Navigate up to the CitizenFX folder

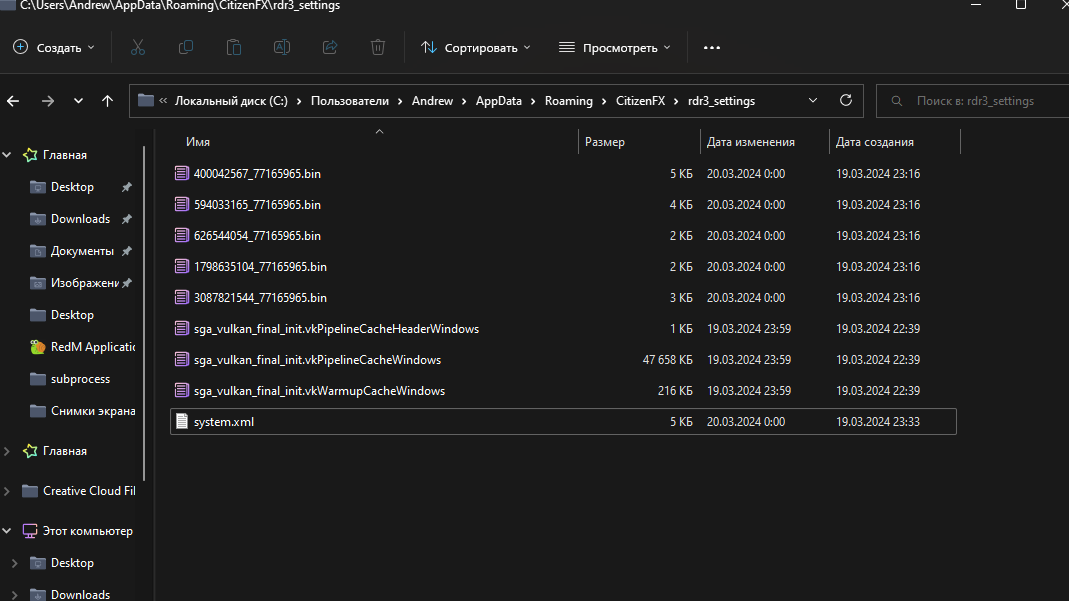point(107,100)
